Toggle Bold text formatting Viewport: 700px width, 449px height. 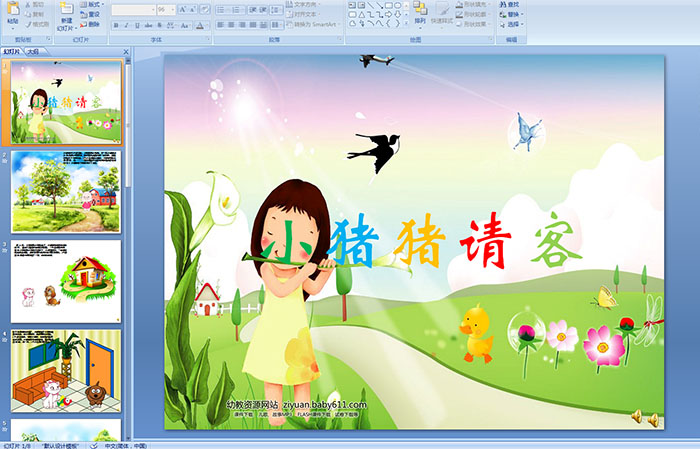coord(115,24)
